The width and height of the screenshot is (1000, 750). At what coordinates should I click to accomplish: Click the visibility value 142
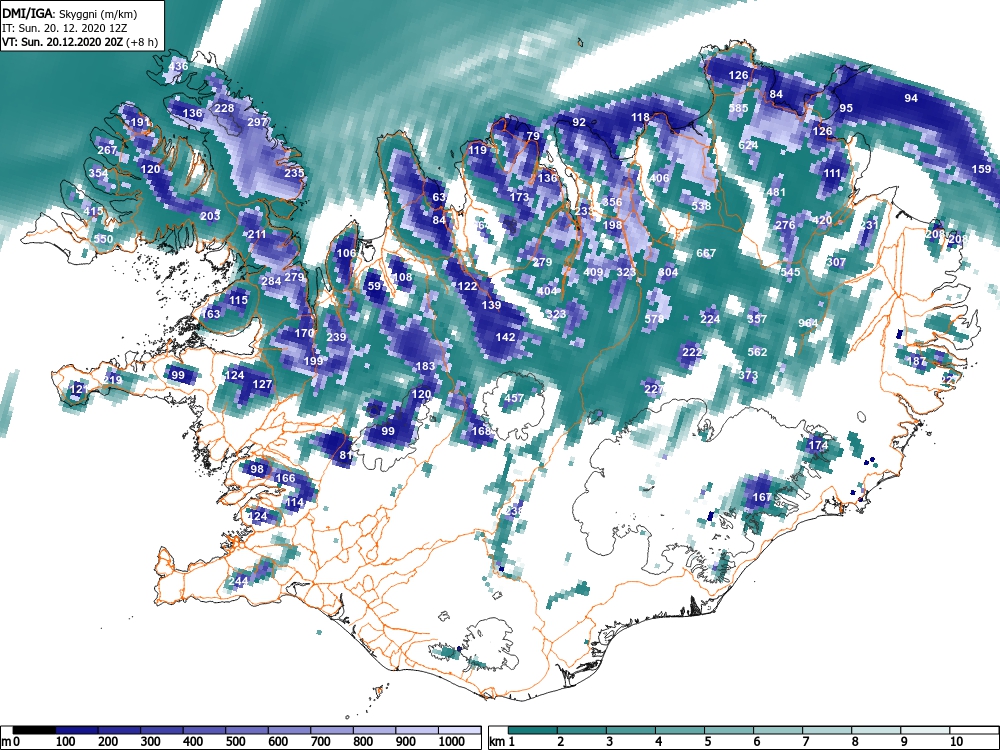pos(505,337)
